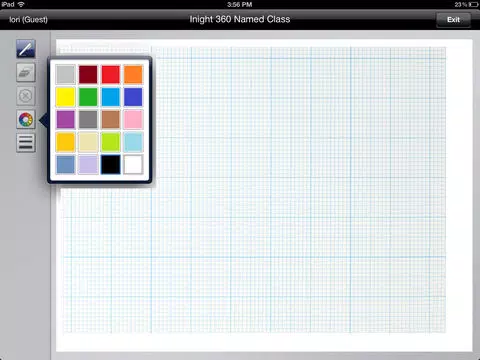Image resolution: width=480 pixels, height=360 pixels.
Task: Pick the orange color swatch
Action: [x=133, y=74]
